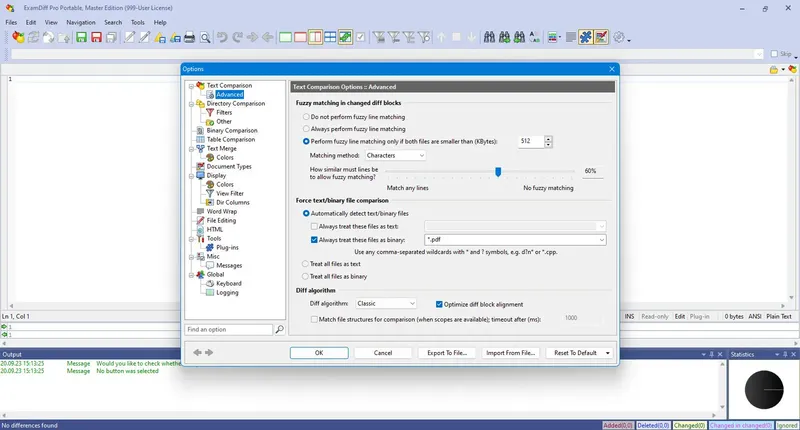Click the Print toolbar icon
800x430 pixels.
tap(189, 37)
